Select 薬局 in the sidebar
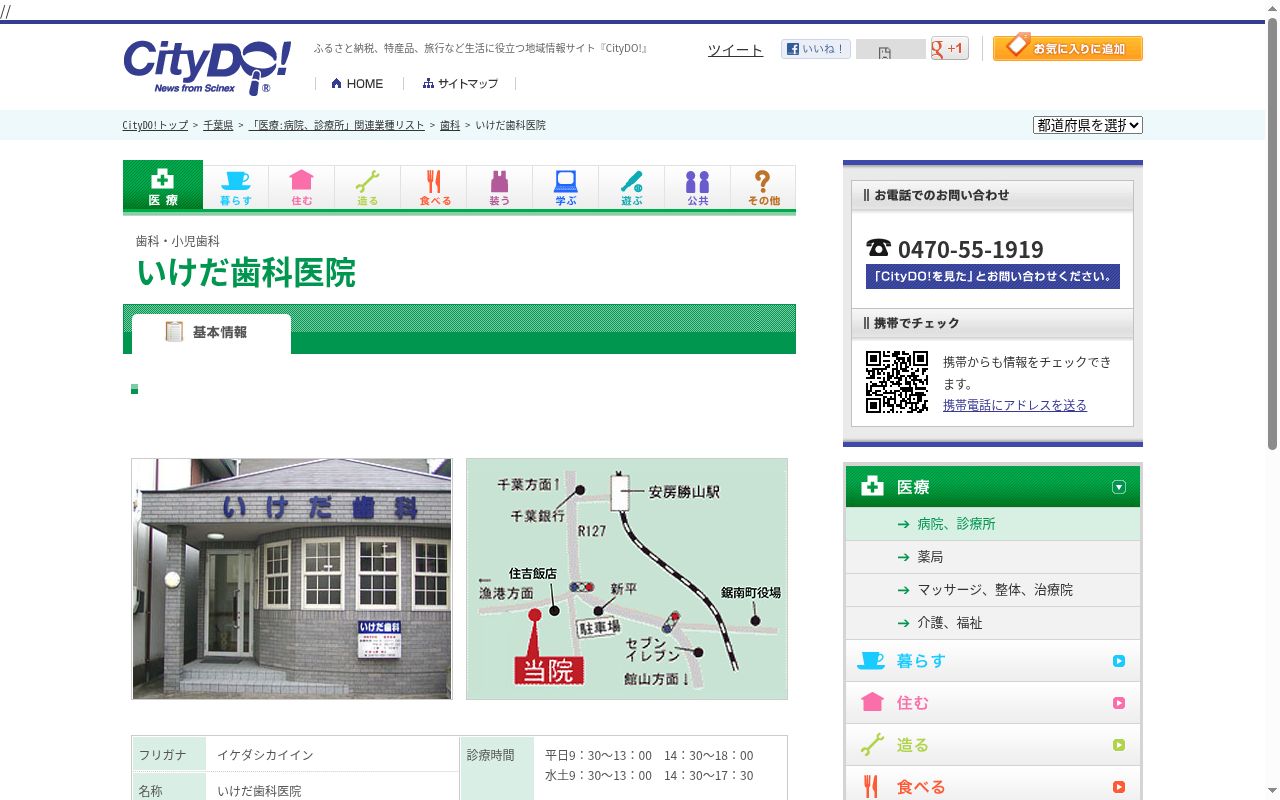Screen dimensions: 1280x800 click(993, 557)
